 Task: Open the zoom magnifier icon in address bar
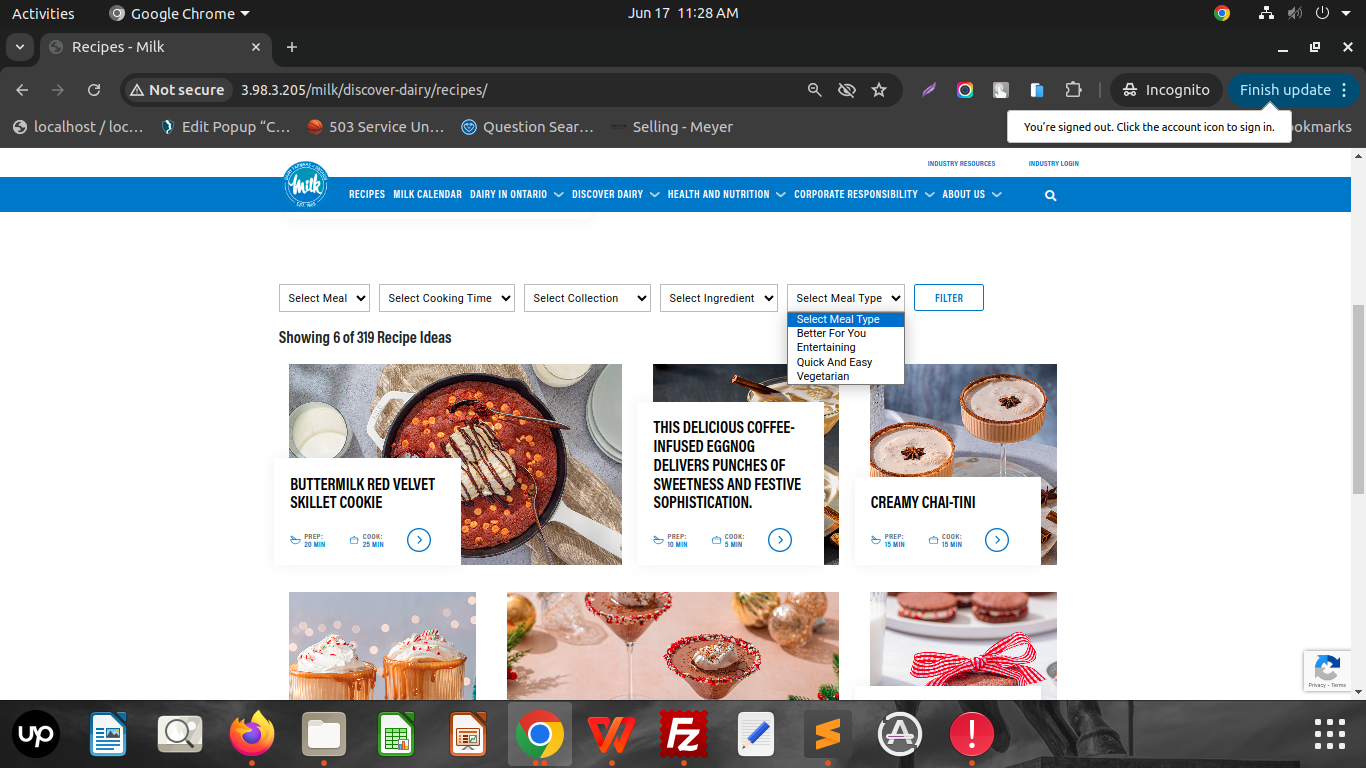(x=815, y=90)
